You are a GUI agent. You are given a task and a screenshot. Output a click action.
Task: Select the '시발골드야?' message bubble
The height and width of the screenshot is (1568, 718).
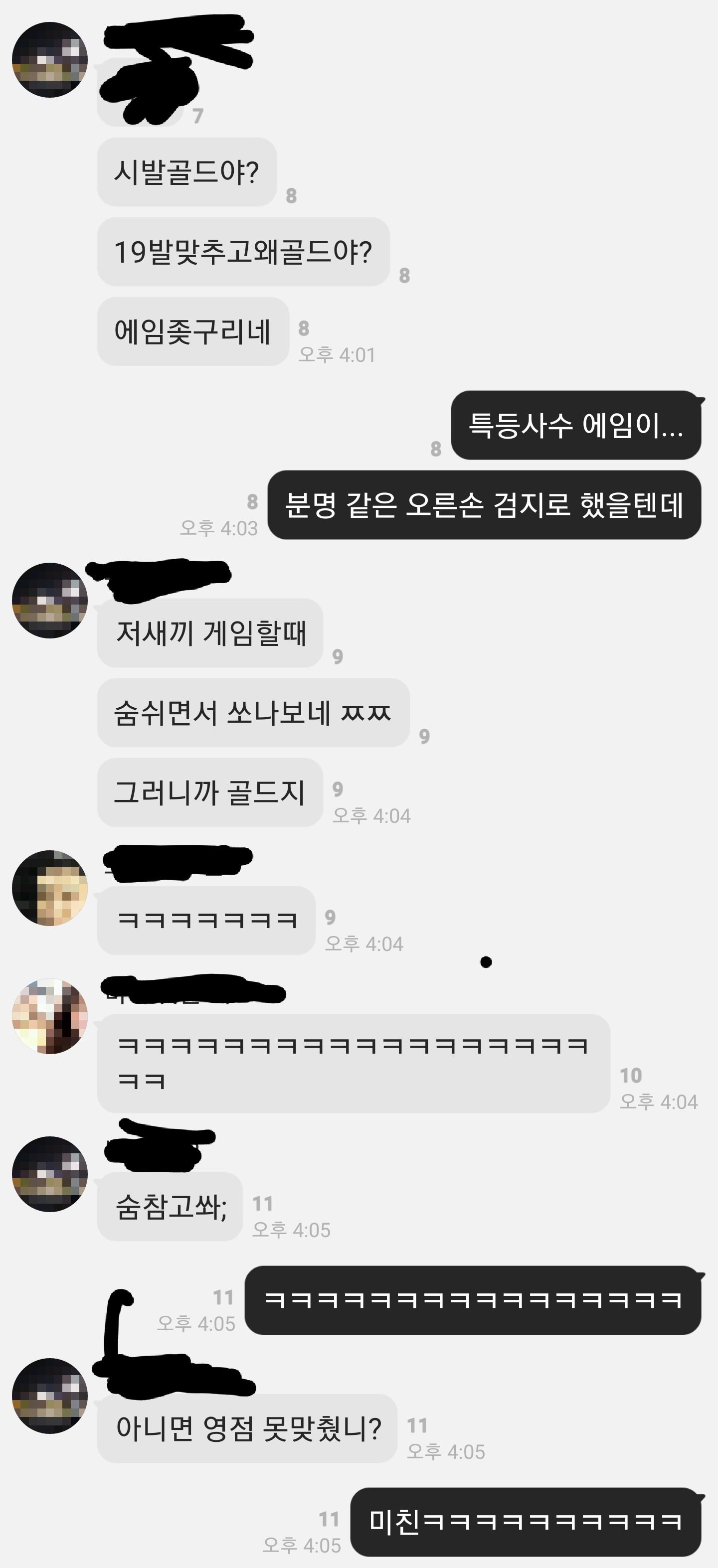[187, 172]
